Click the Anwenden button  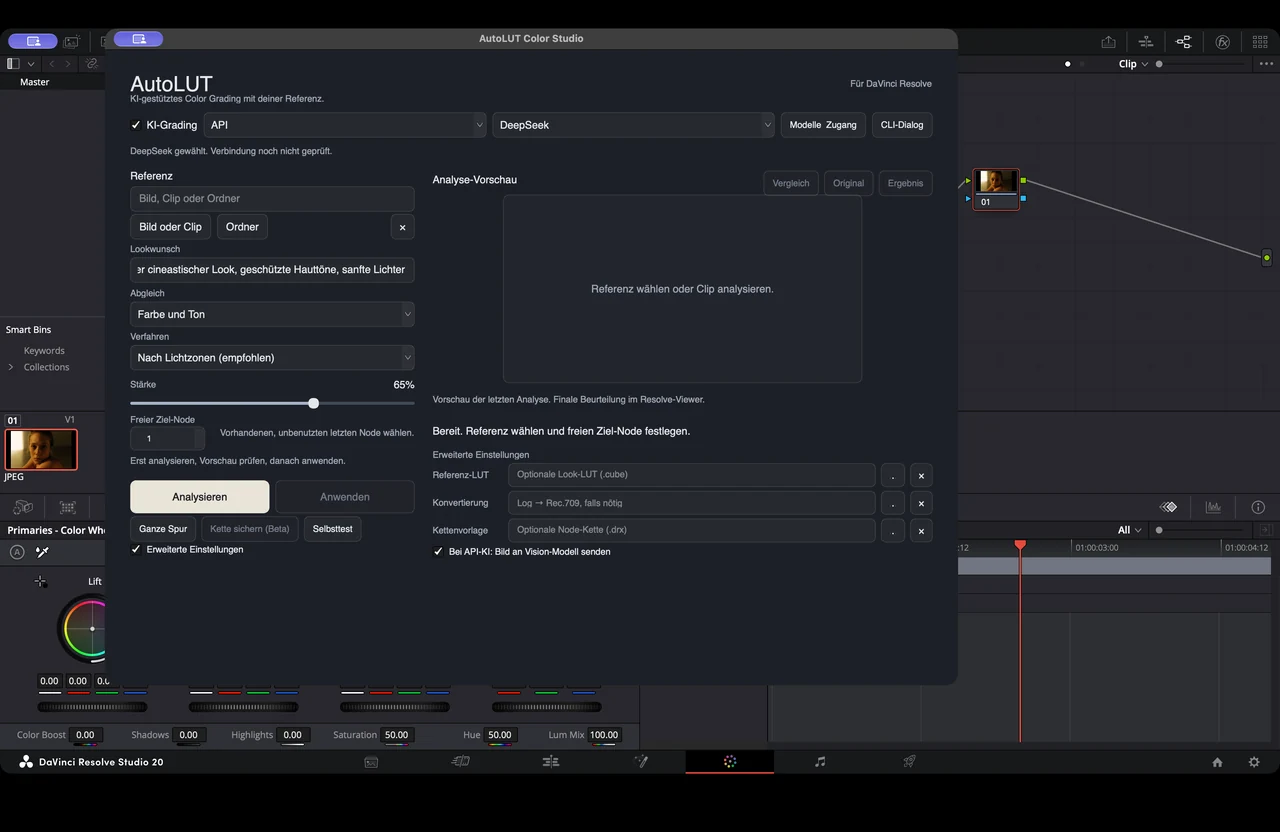tap(345, 497)
